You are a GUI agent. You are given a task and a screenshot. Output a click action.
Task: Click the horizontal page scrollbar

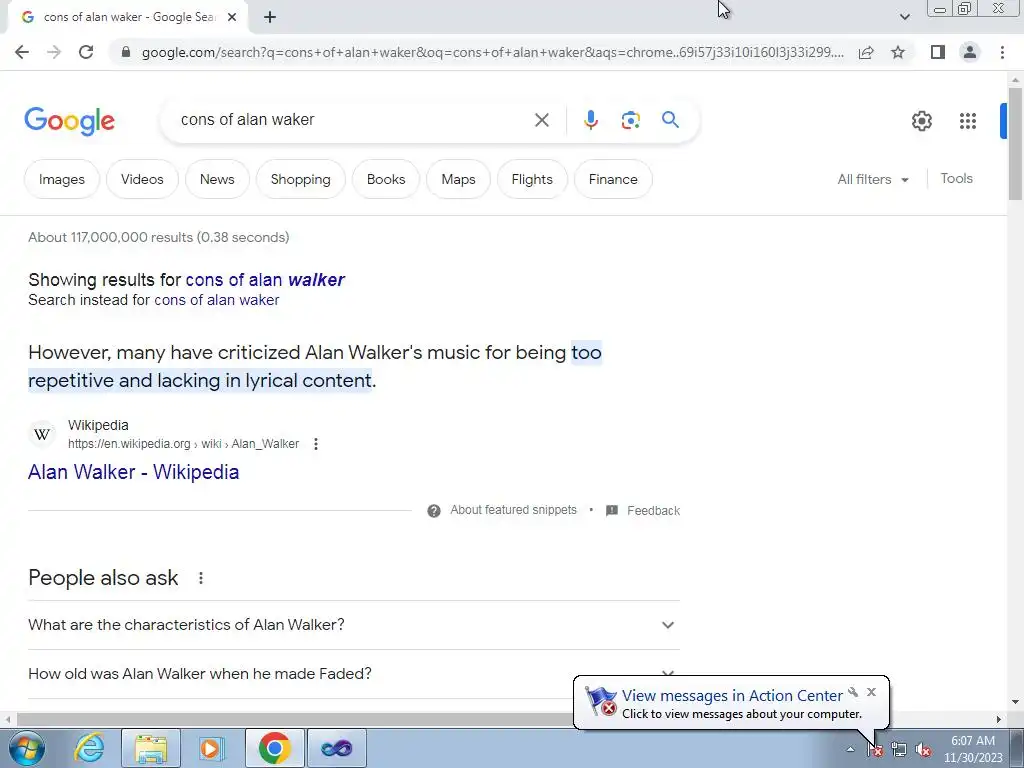click(294, 719)
